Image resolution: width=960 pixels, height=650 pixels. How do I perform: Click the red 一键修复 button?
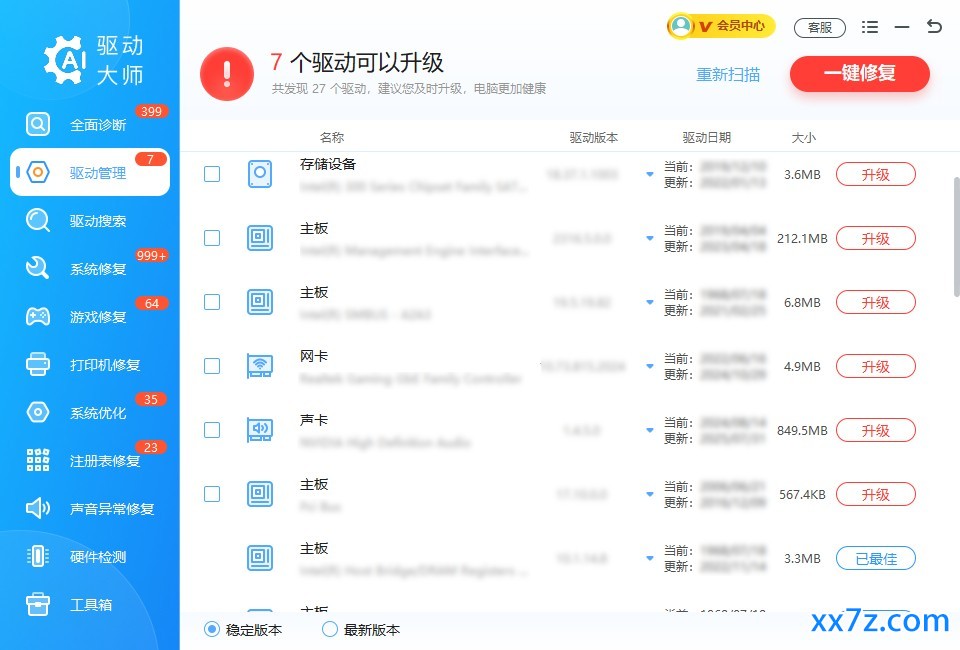tap(860, 73)
